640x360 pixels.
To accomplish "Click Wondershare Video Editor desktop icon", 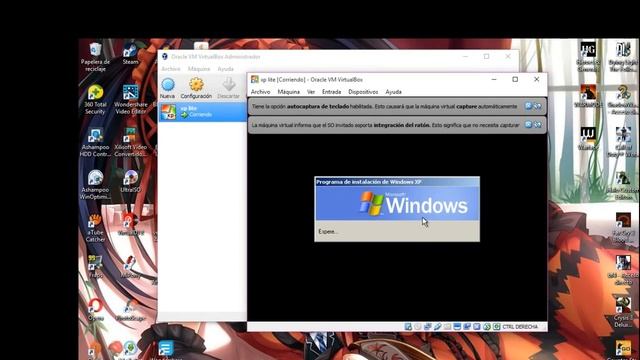I will coord(131,100).
